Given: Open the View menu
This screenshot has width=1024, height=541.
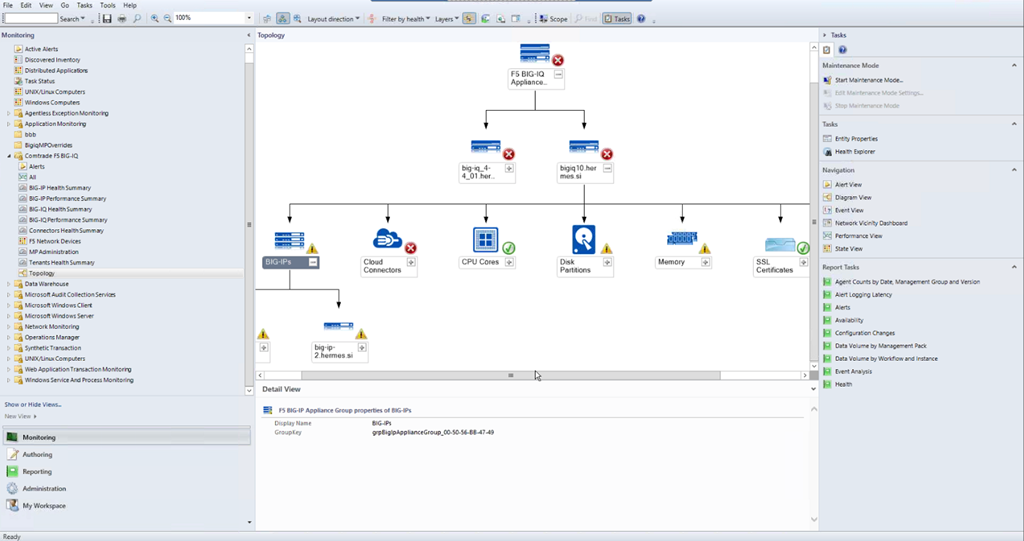Looking at the screenshot, I should [x=46, y=5].
